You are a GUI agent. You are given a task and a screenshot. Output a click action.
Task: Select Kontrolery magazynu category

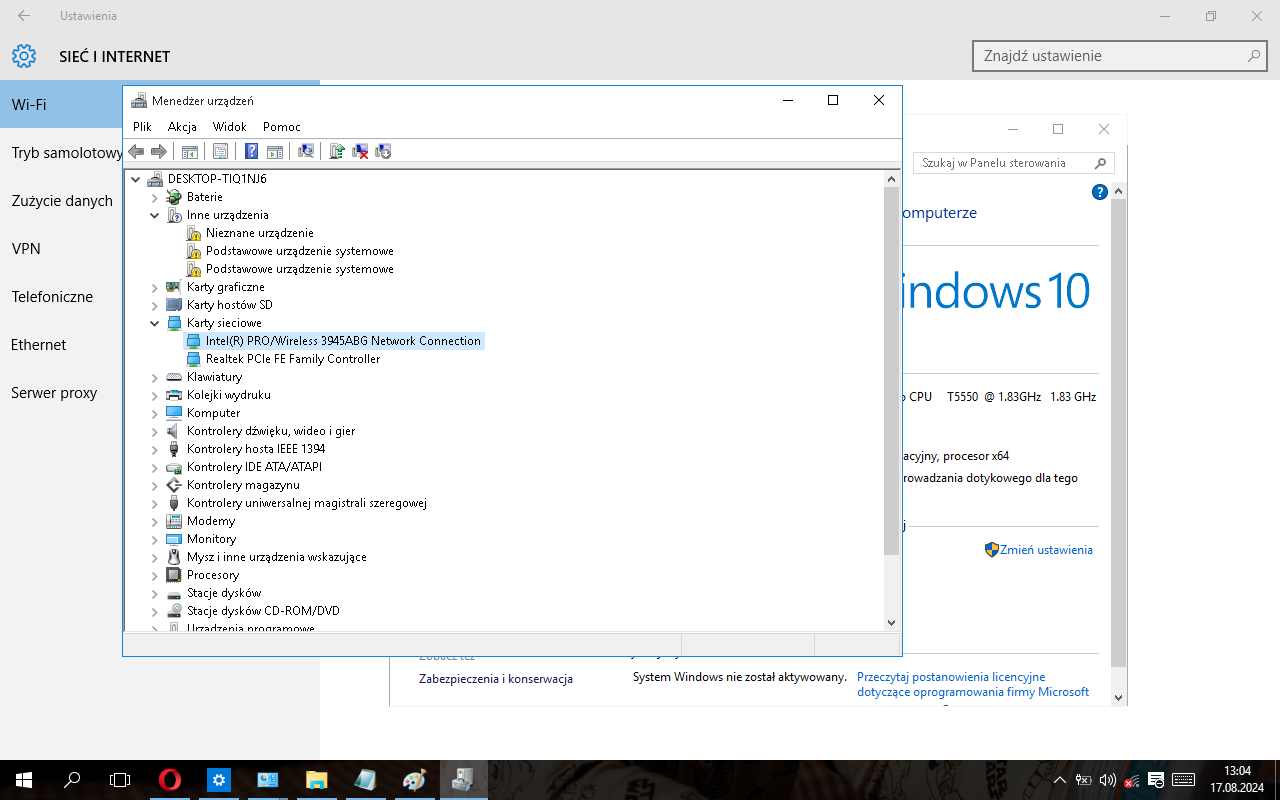(x=243, y=485)
